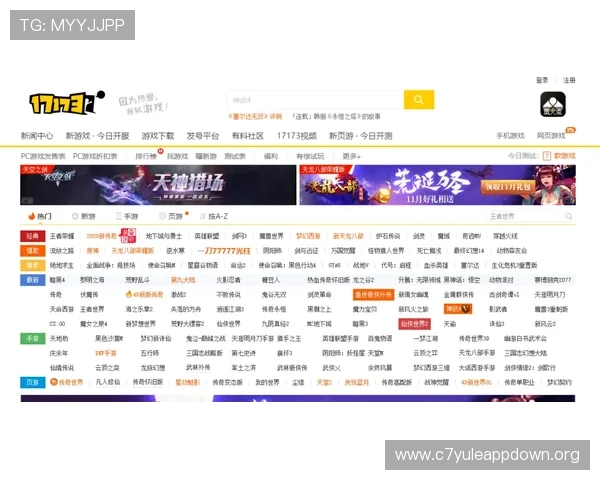Click the 17173 site logo
The width and height of the screenshot is (600, 480).
(x=67, y=102)
